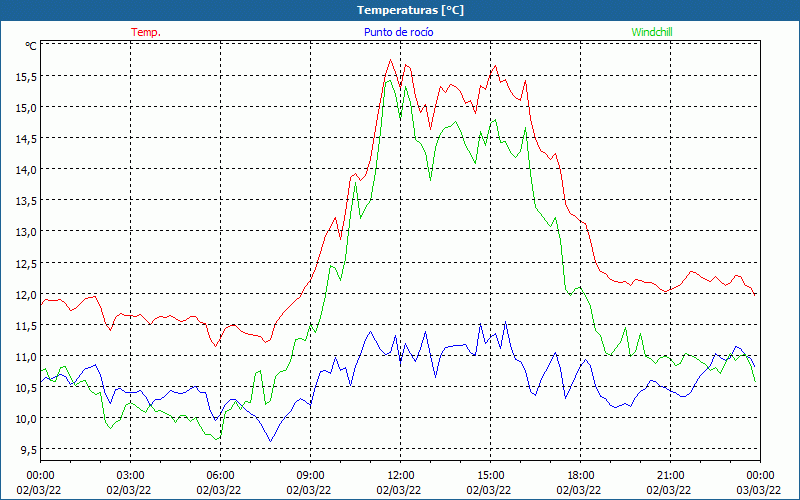Click the '03:00' time axis label
Image resolution: width=800 pixels, height=500 pixels.
pos(131,476)
